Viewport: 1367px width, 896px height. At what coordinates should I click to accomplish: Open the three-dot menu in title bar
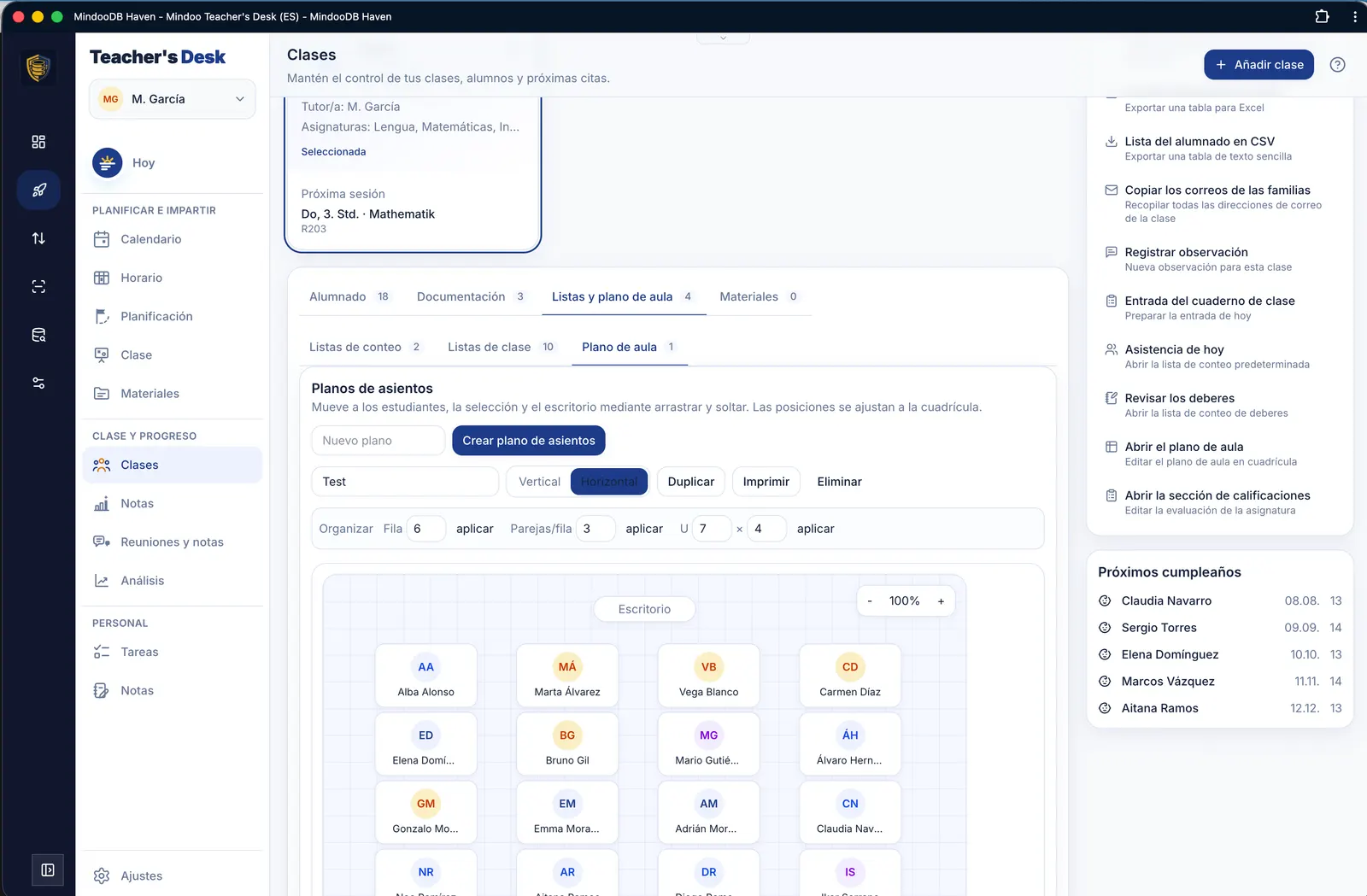click(x=1355, y=16)
